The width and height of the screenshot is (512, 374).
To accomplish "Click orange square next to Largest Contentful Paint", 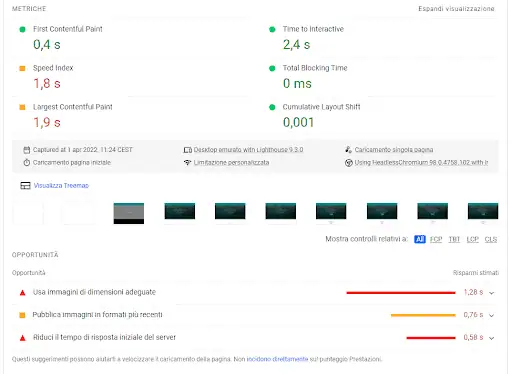I will click(x=22, y=107).
